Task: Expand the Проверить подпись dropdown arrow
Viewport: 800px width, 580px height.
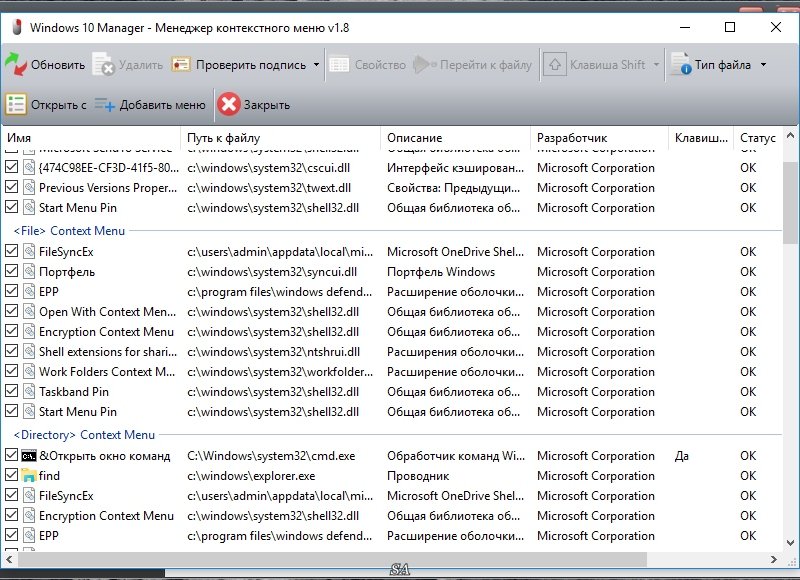Action: pos(316,65)
